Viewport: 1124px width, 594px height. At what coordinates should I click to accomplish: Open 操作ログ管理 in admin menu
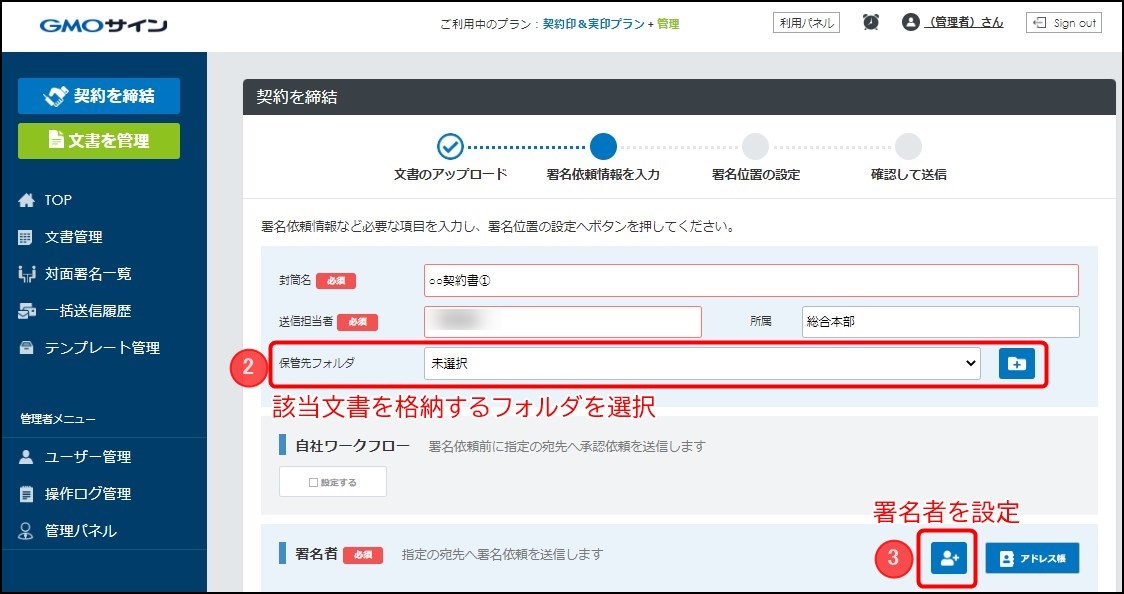pos(87,494)
